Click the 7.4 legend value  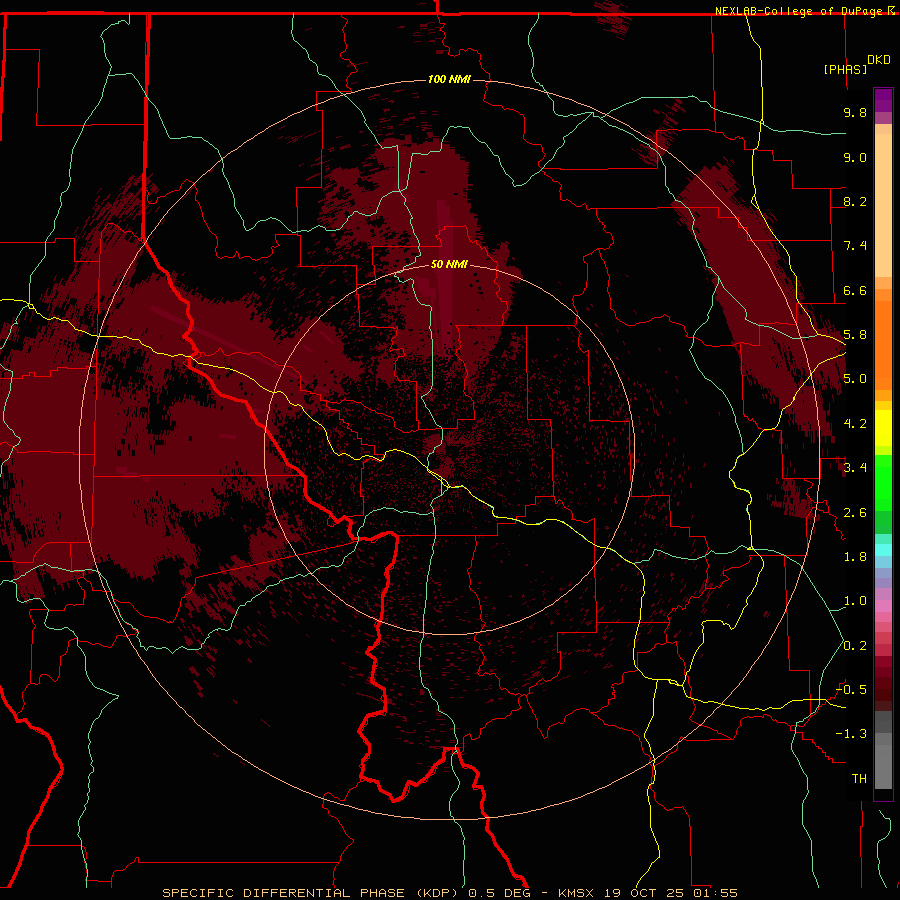(855, 246)
